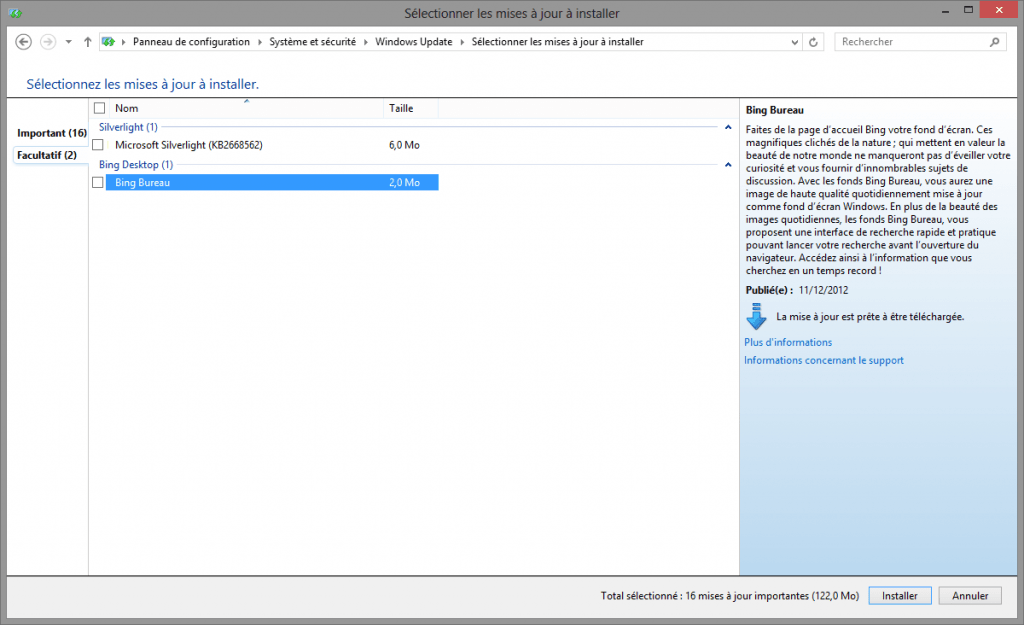Open Plus d'informations link

[x=788, y=342]
